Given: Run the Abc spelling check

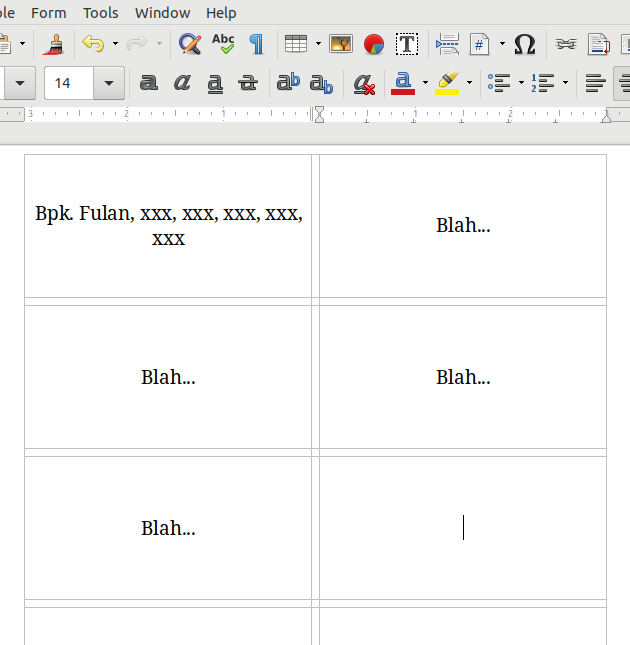Looking at the screenshot, I should 223,44.
